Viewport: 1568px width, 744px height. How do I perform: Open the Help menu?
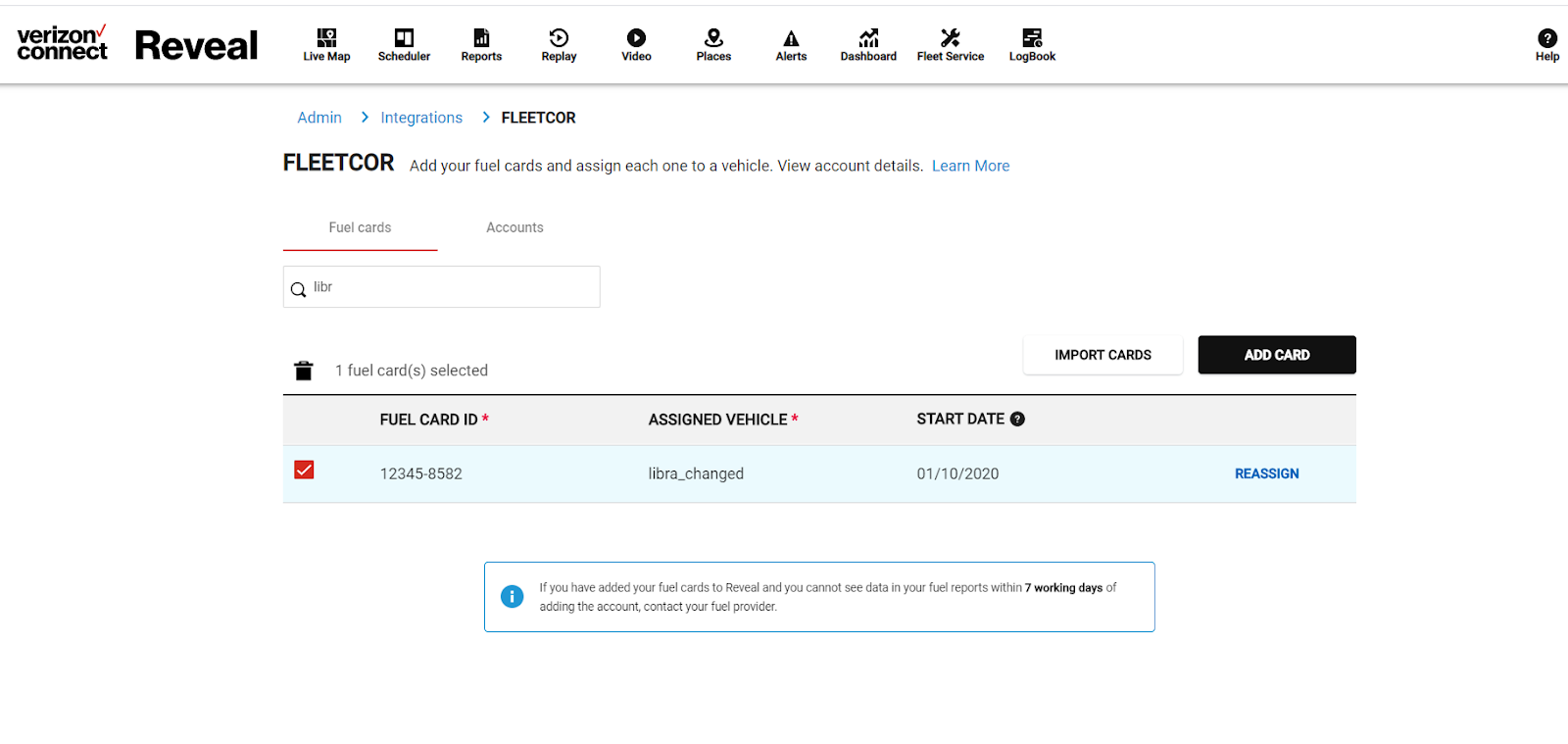click(1547, 45)
